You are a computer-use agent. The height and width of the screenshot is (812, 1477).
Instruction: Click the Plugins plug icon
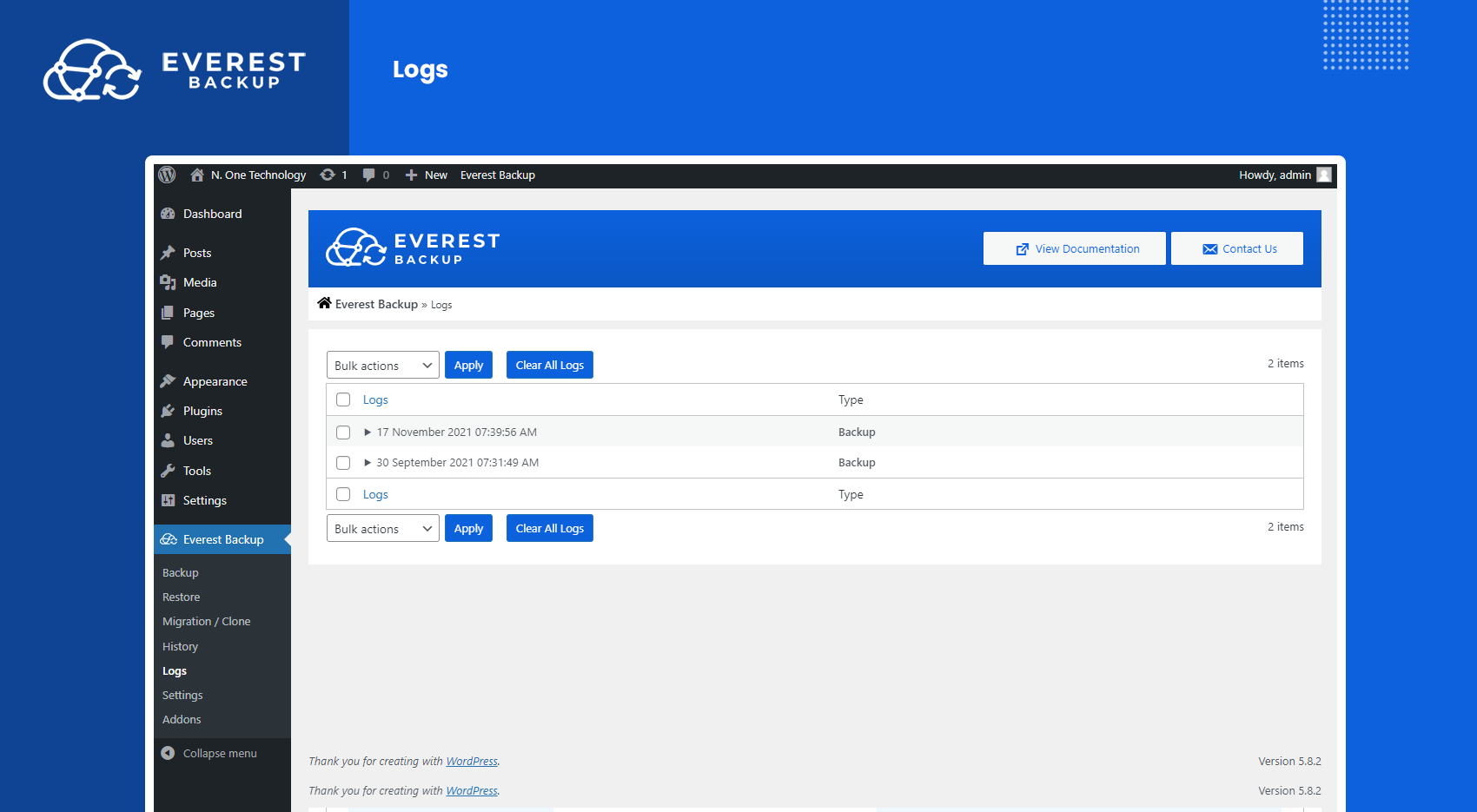click(x=168, y=411)
